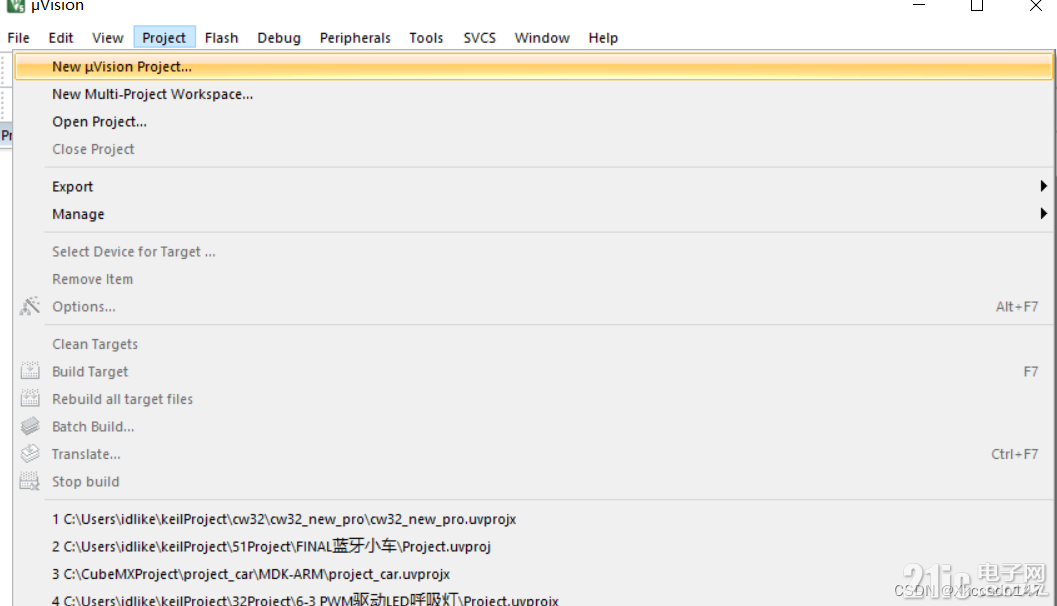This screenshot has height=606, width=1057.
Task: Open recent 32Project 6-3 PWM project
Action: [x=533, y=598]
